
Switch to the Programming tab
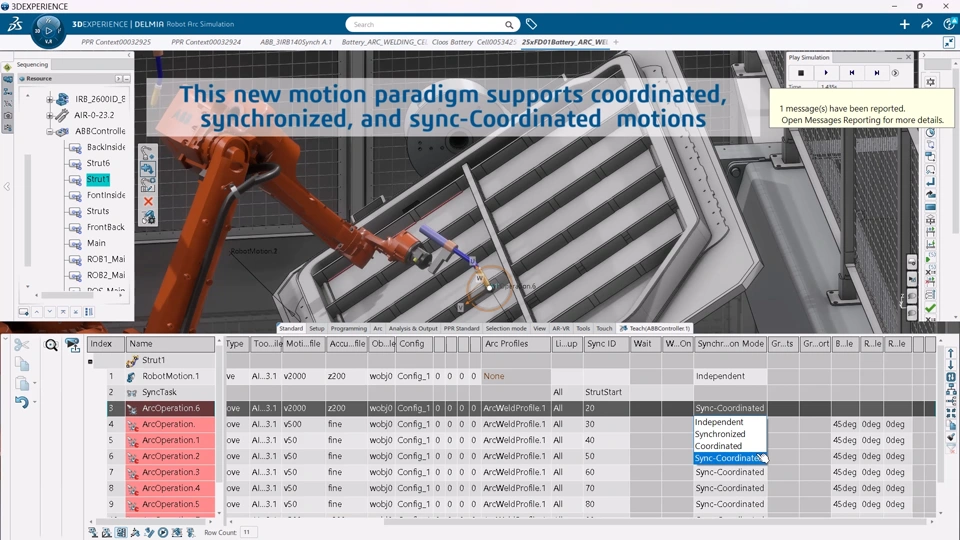click(349, 329)
